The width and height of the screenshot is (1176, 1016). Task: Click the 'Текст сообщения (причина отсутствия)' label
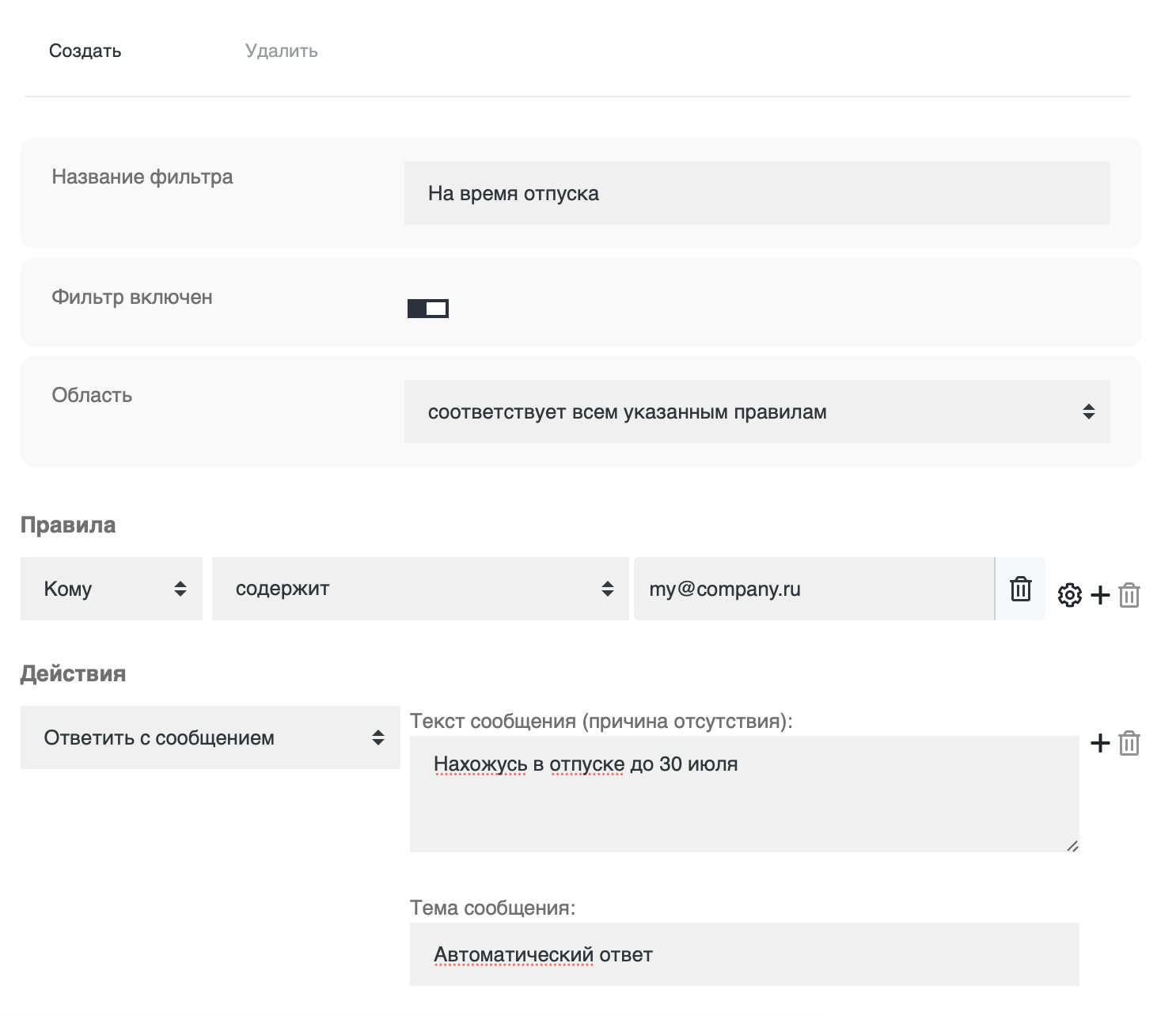(601, 721)
